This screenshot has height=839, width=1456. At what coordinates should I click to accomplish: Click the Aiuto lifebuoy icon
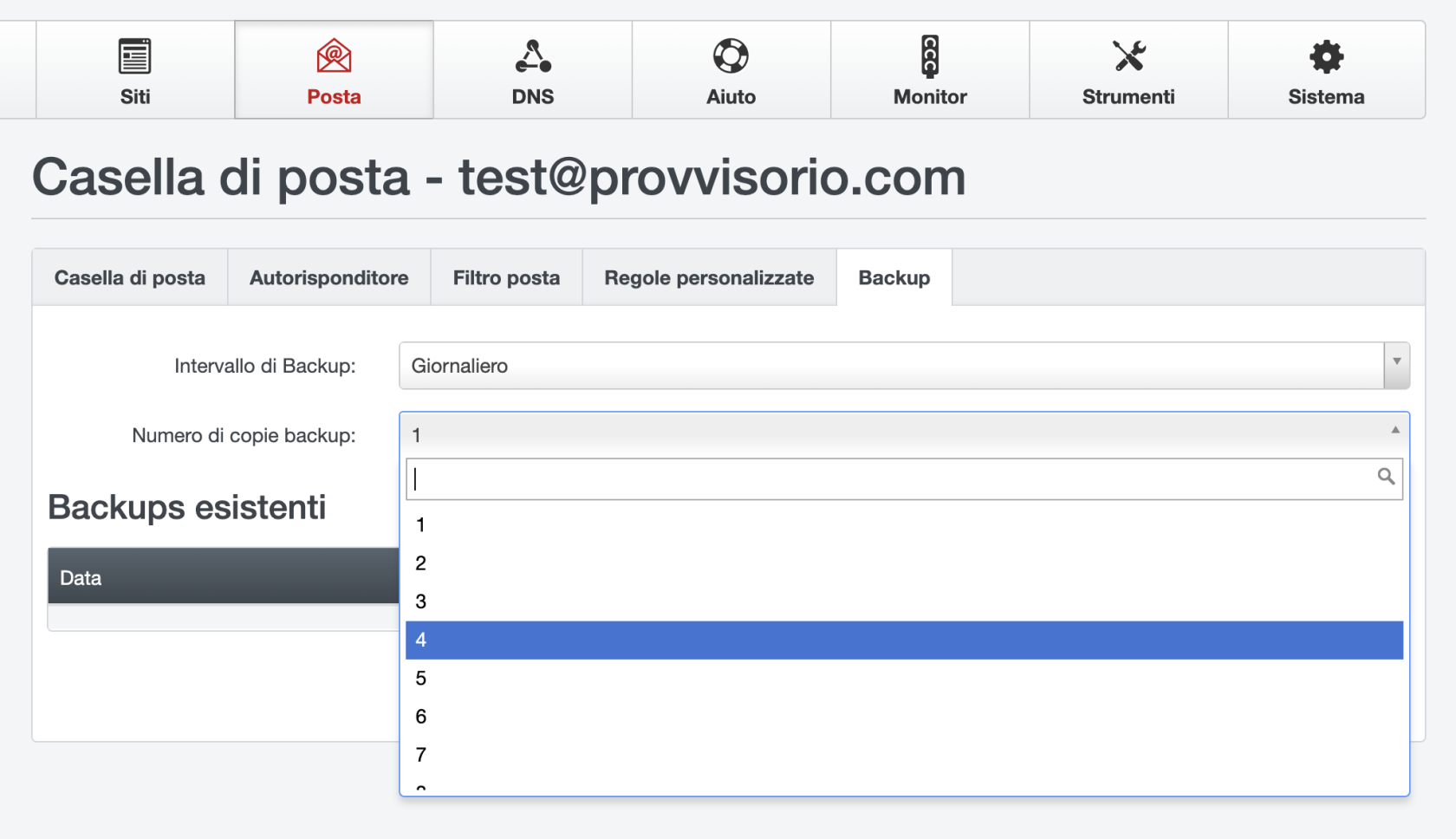731,56
